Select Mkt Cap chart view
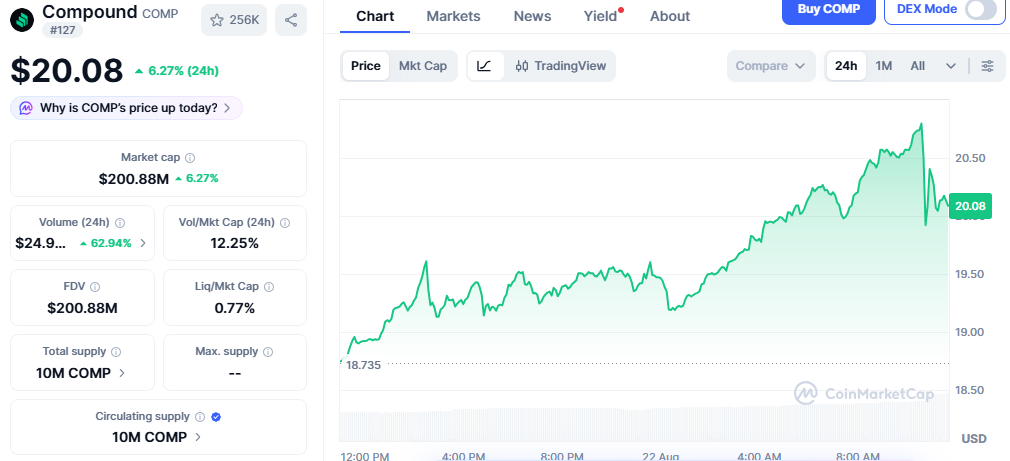Image resolution: width=1010 pixels, height=461 pixels. pos(423,66)
